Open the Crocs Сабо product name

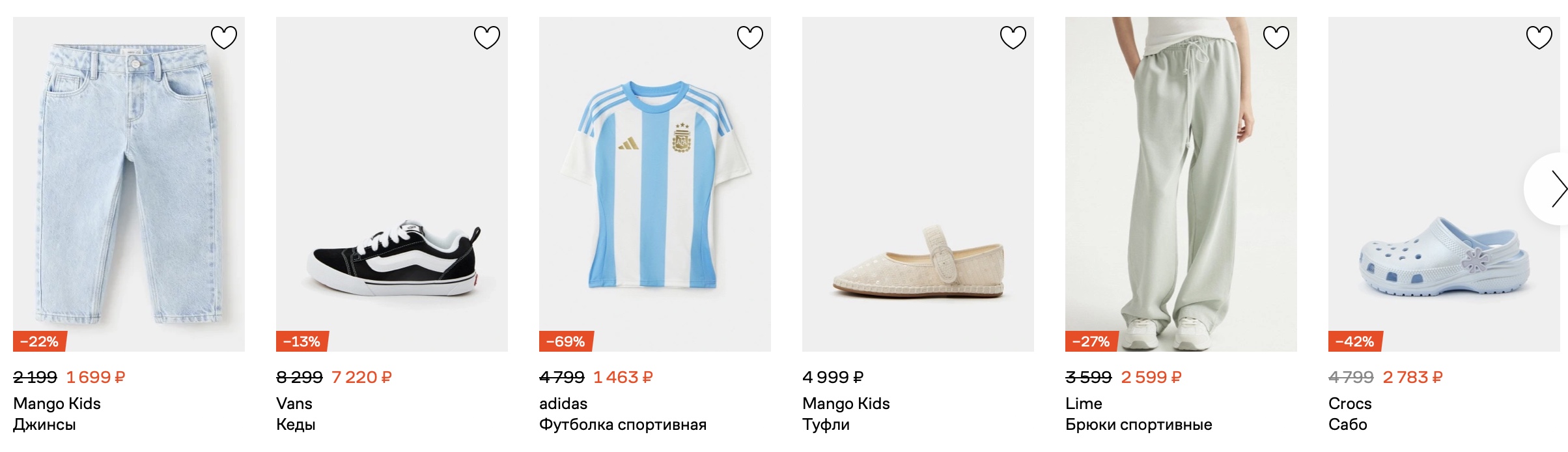1350,414
